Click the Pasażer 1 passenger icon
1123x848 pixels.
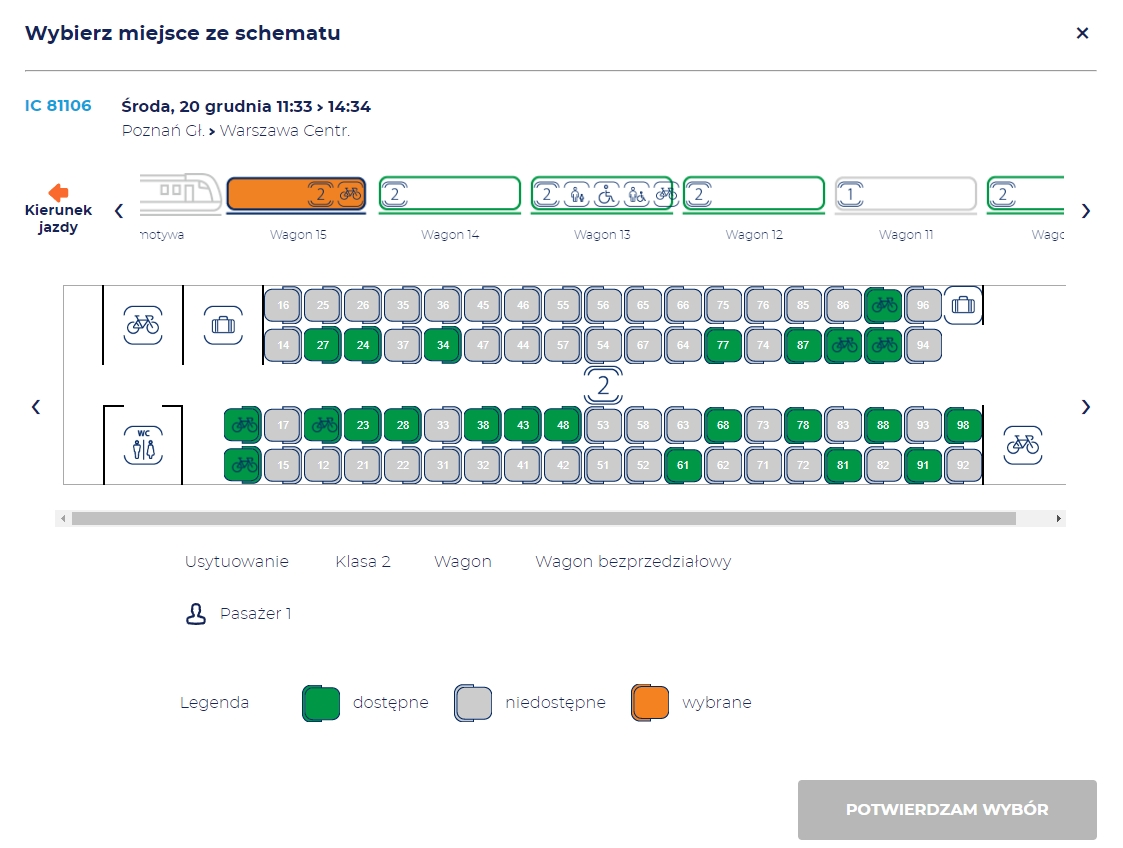pyautogui.click(x=196, y=614)
